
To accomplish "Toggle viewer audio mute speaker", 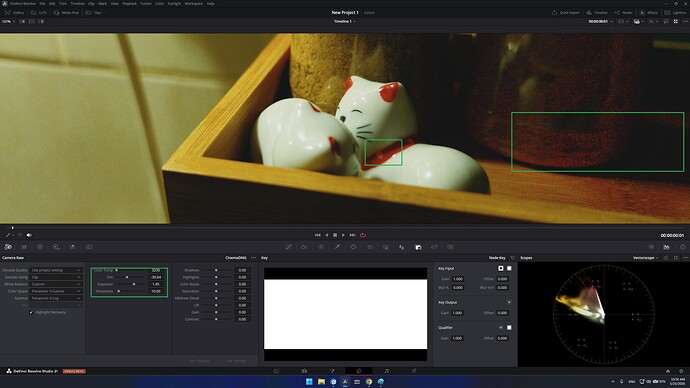I will pos(29,235).
